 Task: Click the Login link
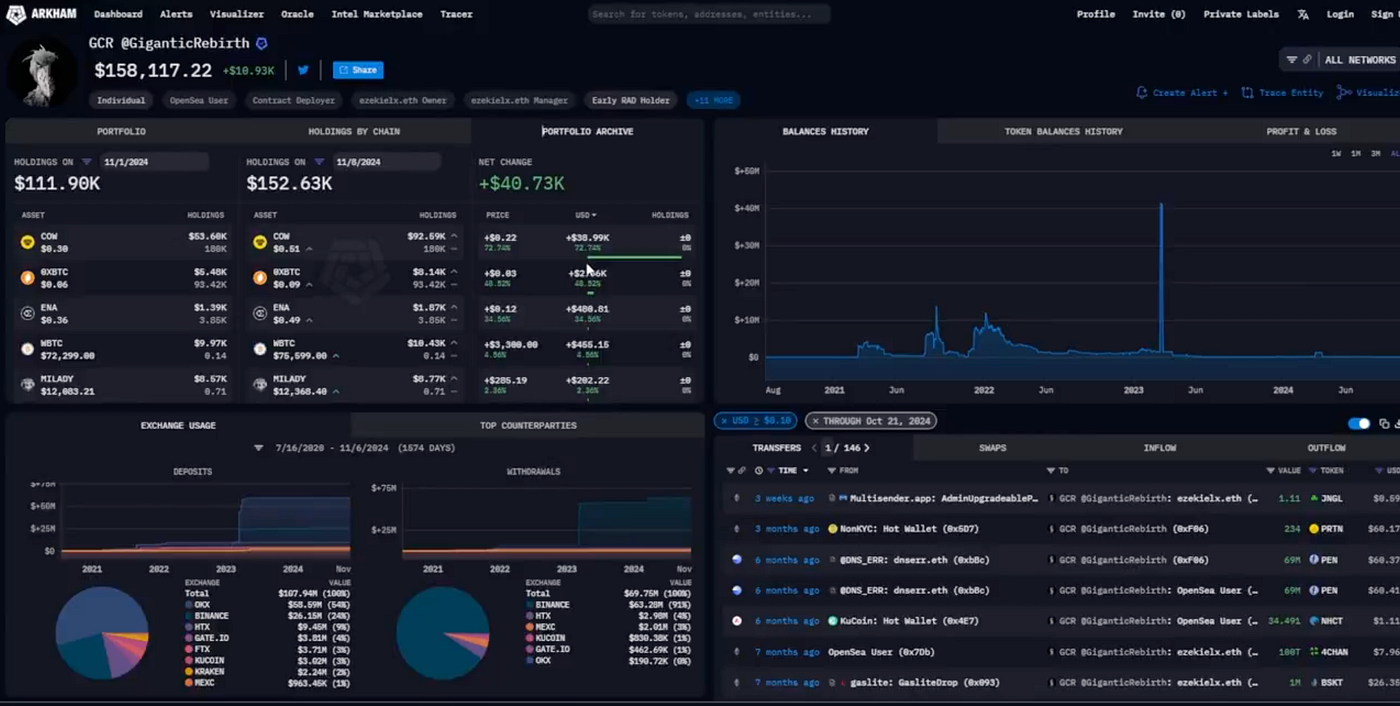[x=1340, y=14]
